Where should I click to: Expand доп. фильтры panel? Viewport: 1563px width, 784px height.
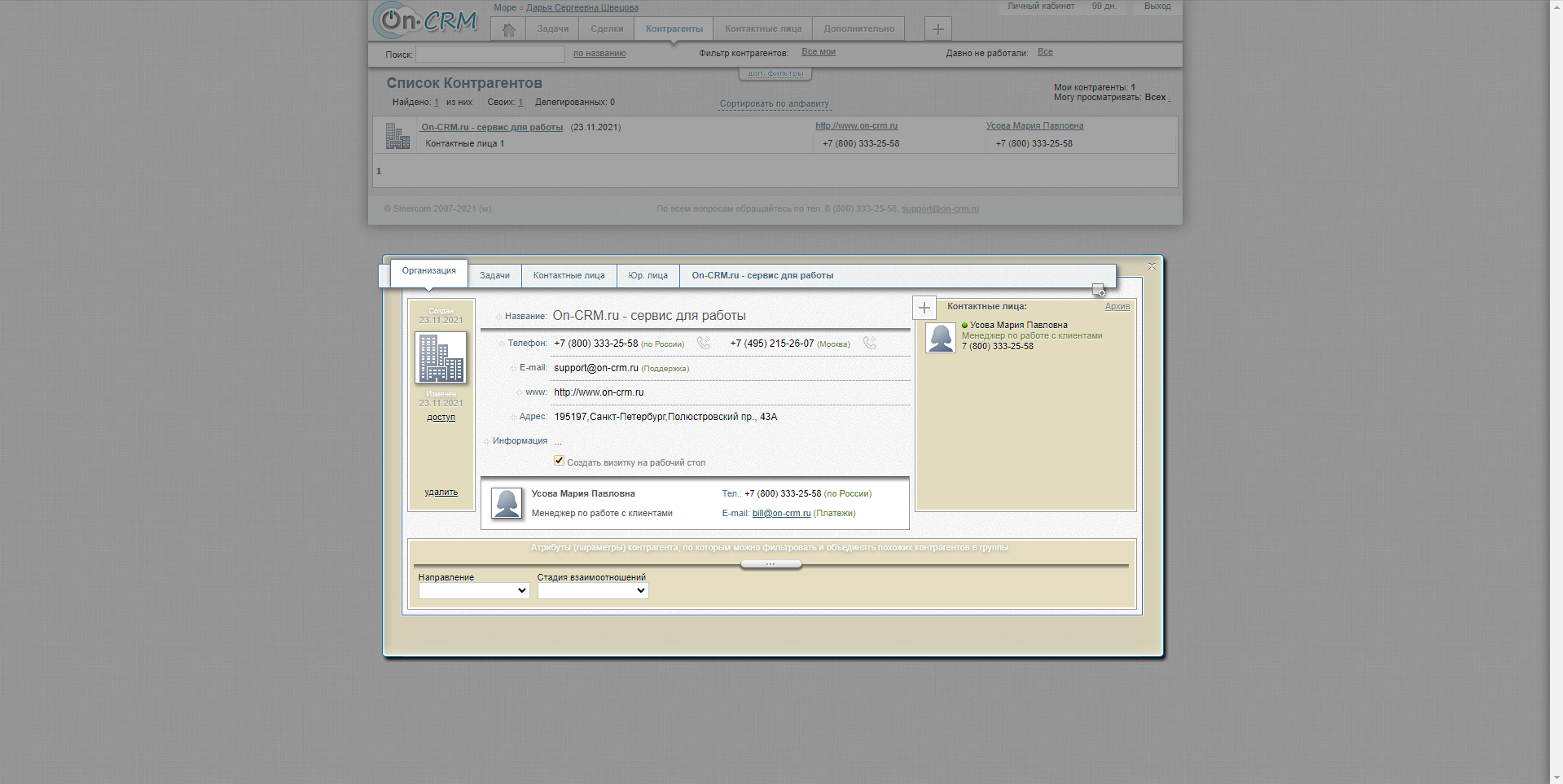coord(775,74)
